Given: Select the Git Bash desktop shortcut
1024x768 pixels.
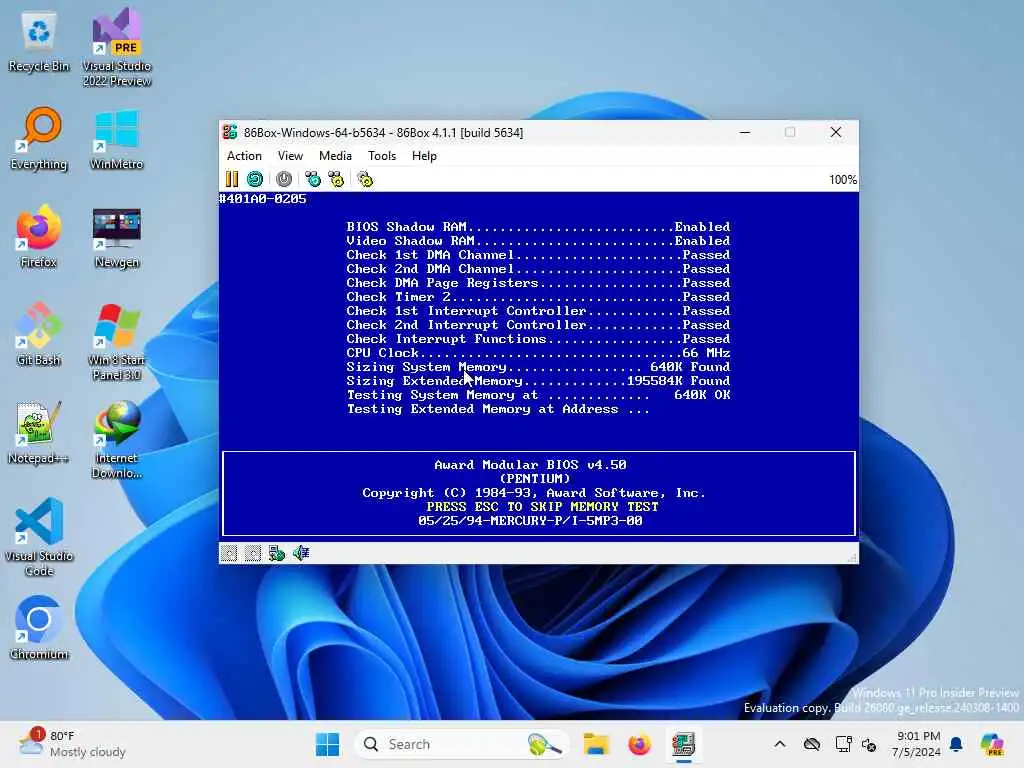Looking at the screenshot, I should [x=39, y=334].
